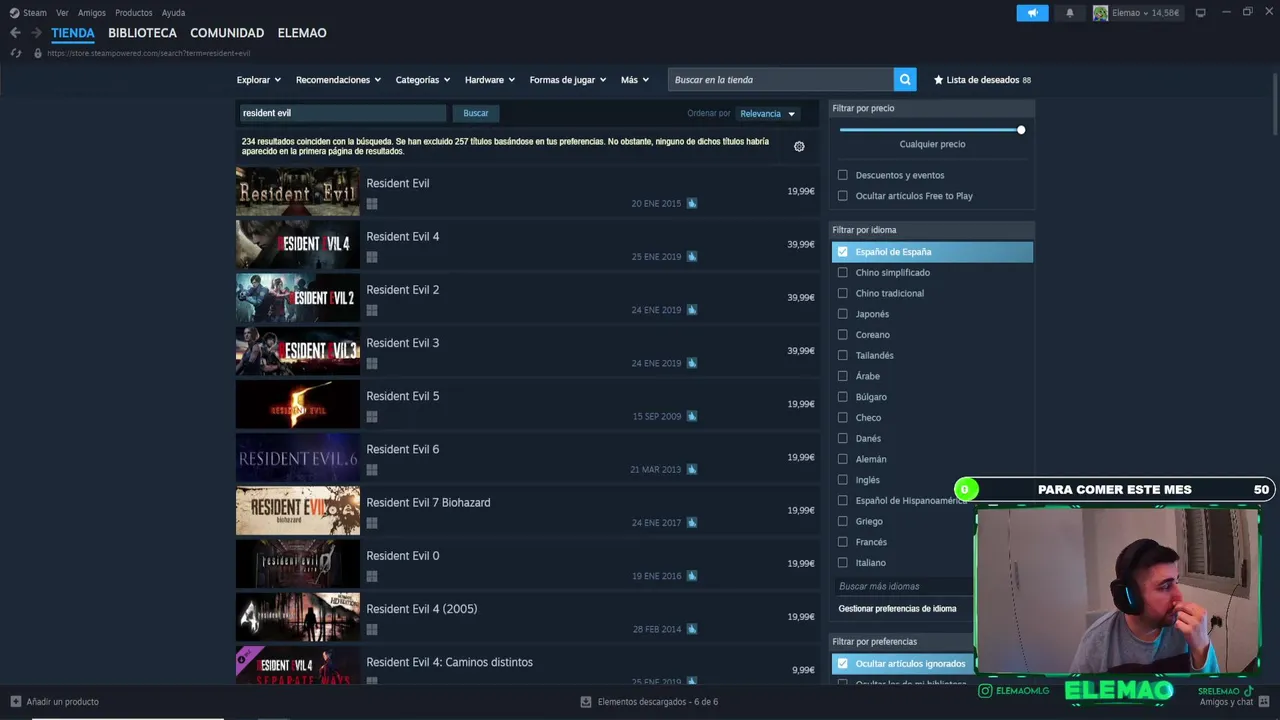Image resolution: width=1280 pixels, height=720 pixels.
Task: Open Gestionar preferencias de idioma link
Action: click(897, 609)
